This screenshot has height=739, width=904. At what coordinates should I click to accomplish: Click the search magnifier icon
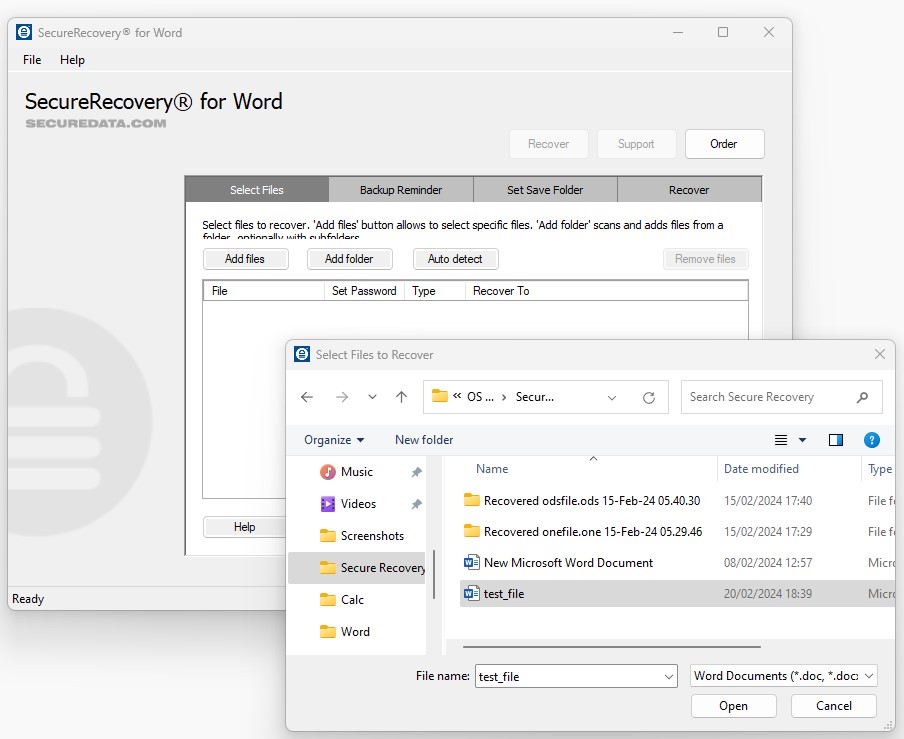click(x=862, y=397)
